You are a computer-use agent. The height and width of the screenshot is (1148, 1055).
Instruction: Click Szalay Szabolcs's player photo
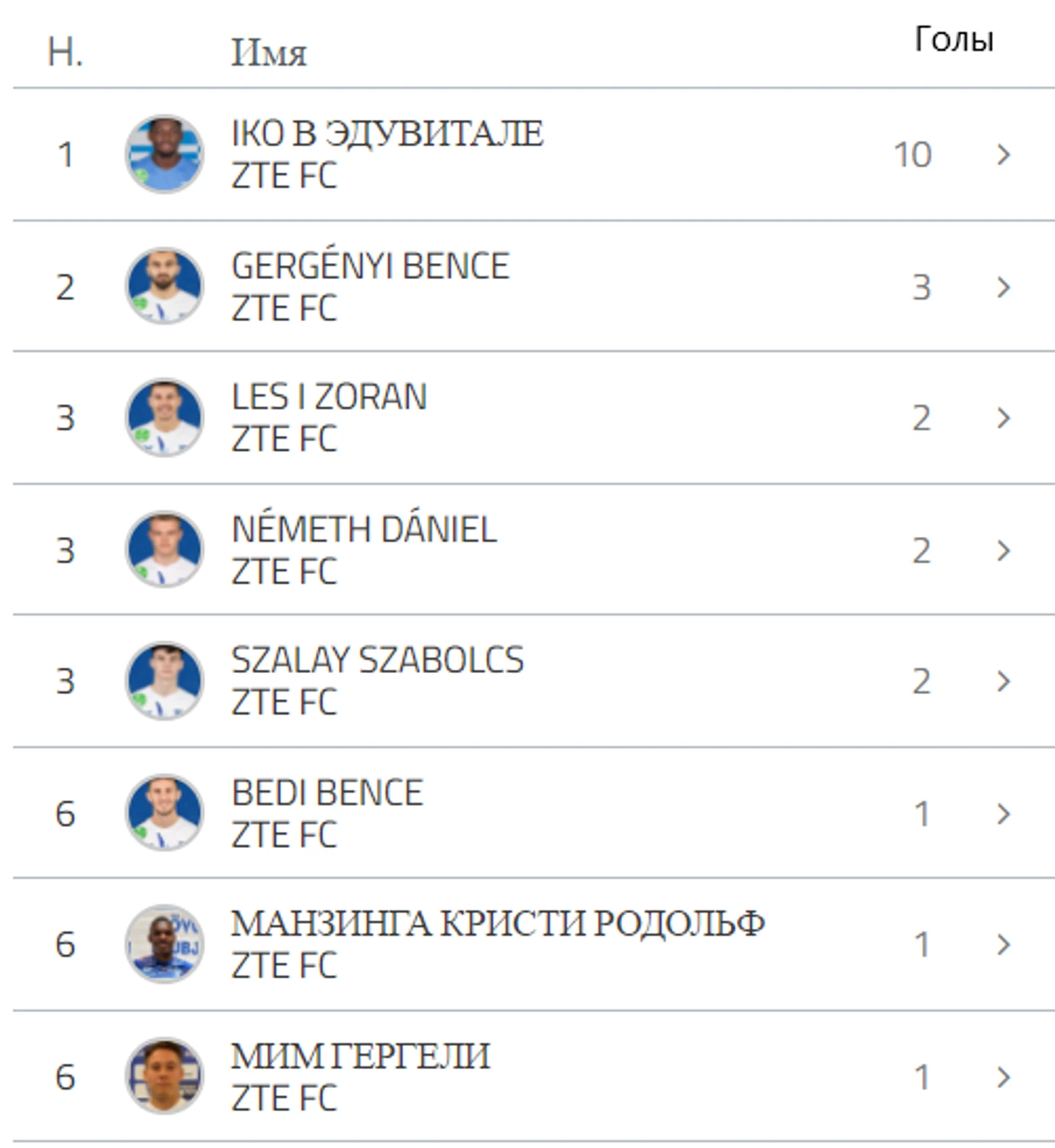[x=164, y=680]
